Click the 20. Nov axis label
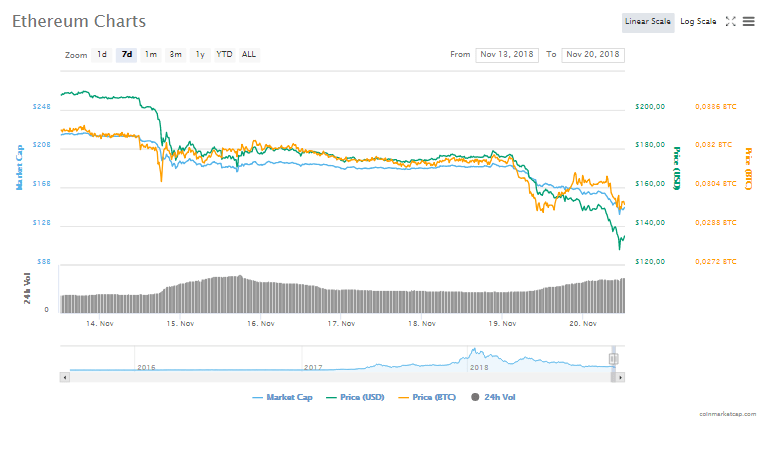Image resolution: width=768 pixels, height=453 pixels. point(583,324)
